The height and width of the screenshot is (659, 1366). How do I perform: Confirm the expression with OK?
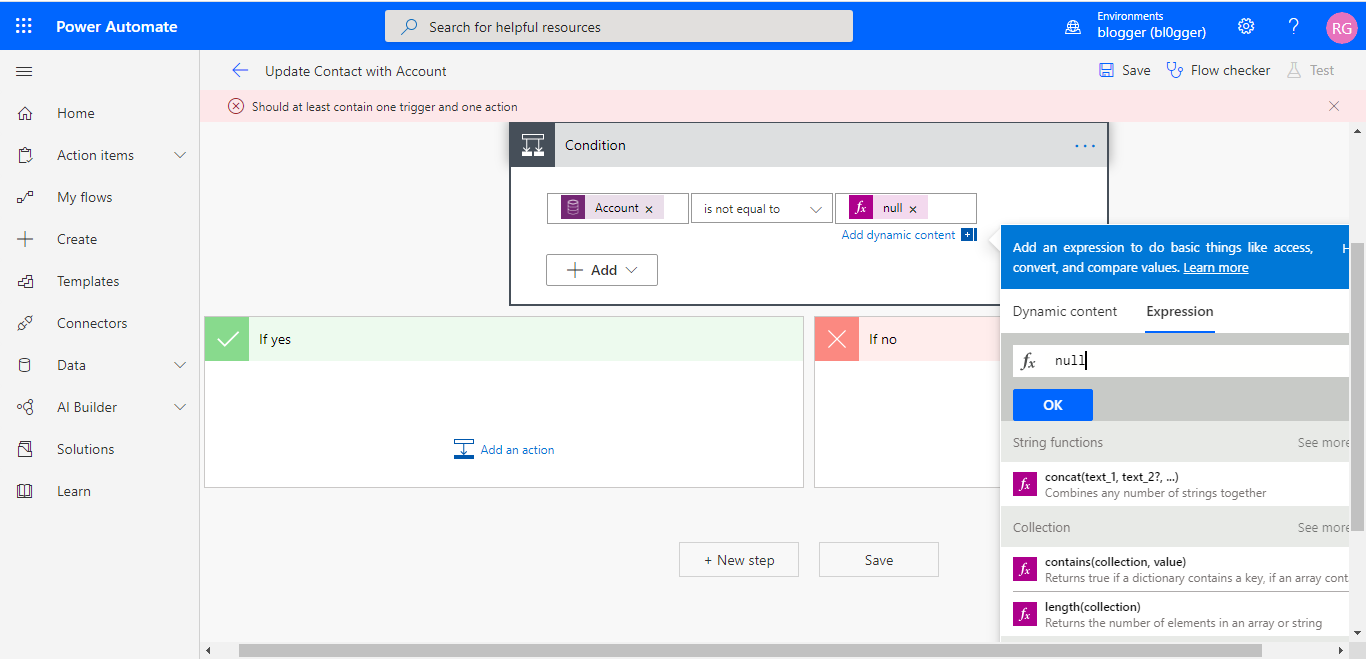tap(1052, 405)
